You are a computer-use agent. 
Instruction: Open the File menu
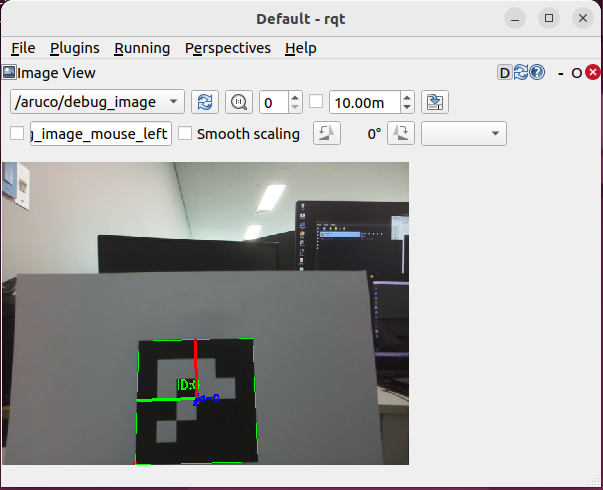click(23, 48)
